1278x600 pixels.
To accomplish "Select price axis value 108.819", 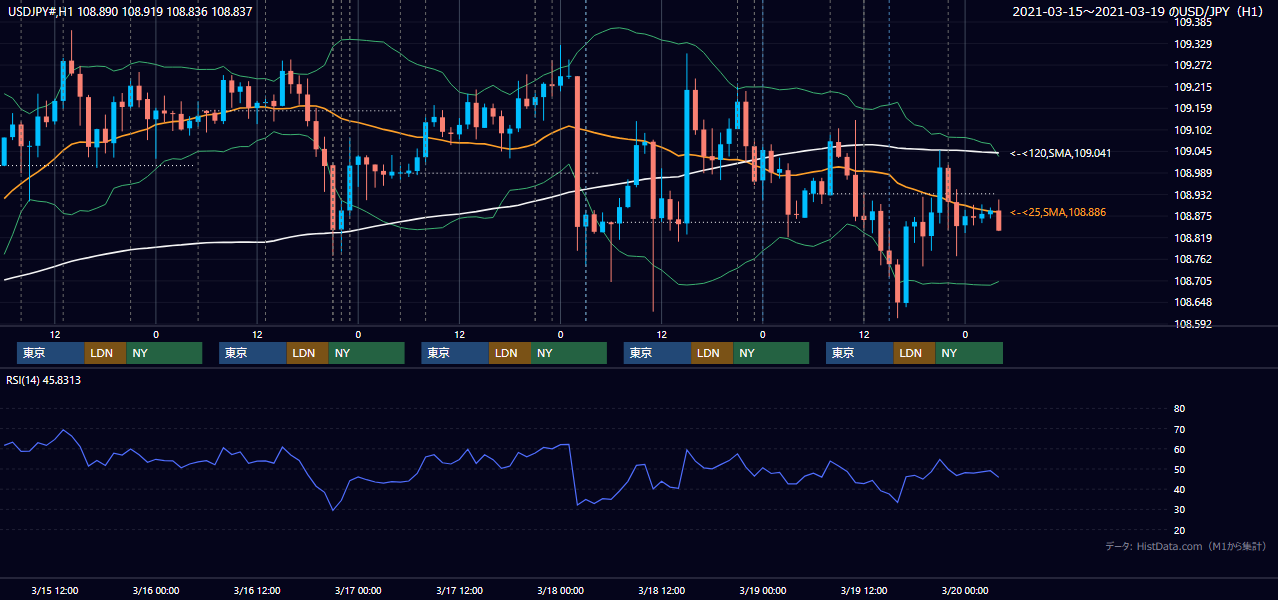I will pyautogui.click(x=1193, y=238).
